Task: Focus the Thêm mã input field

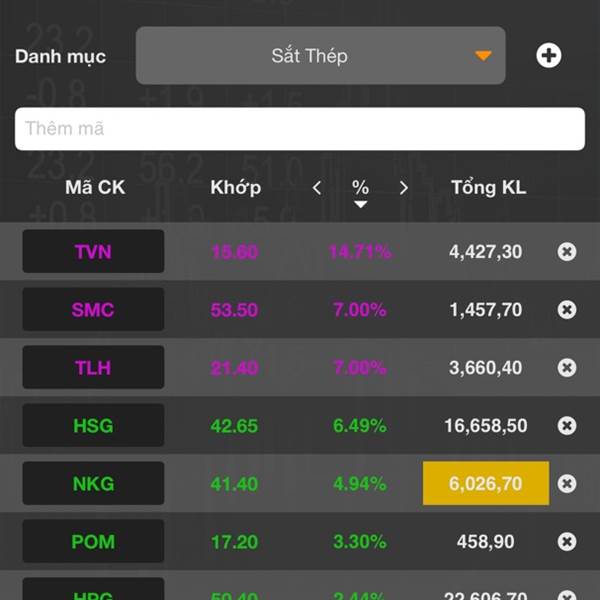Action: click(300, 129)
